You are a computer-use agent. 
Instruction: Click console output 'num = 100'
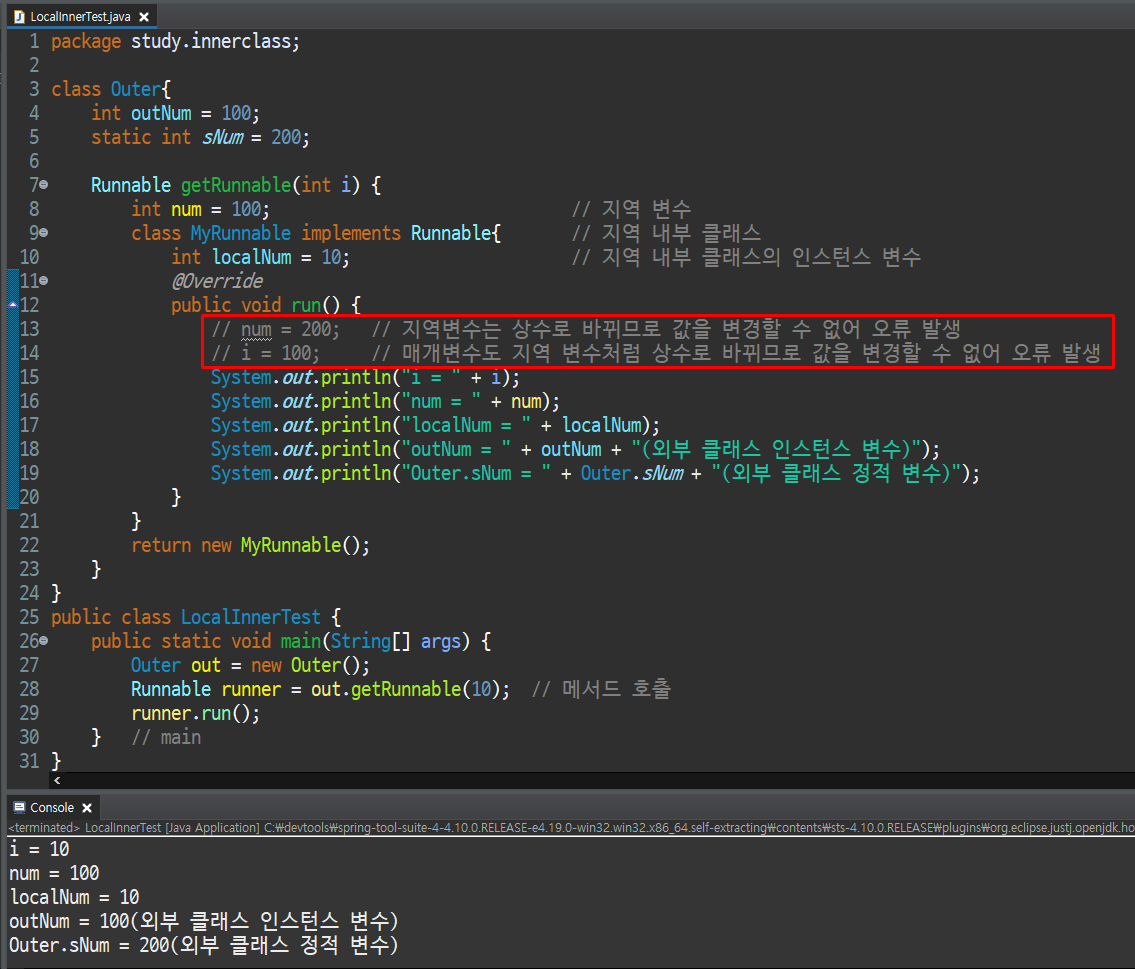coord(54,873)
